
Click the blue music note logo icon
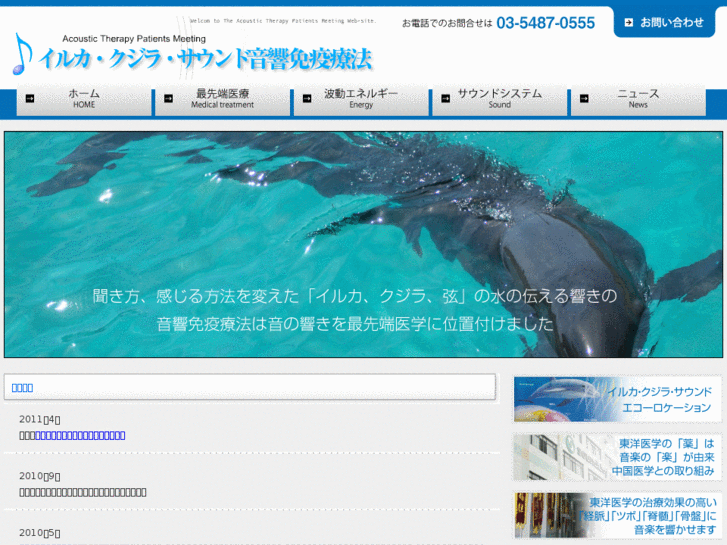click(x=21, y=54)
